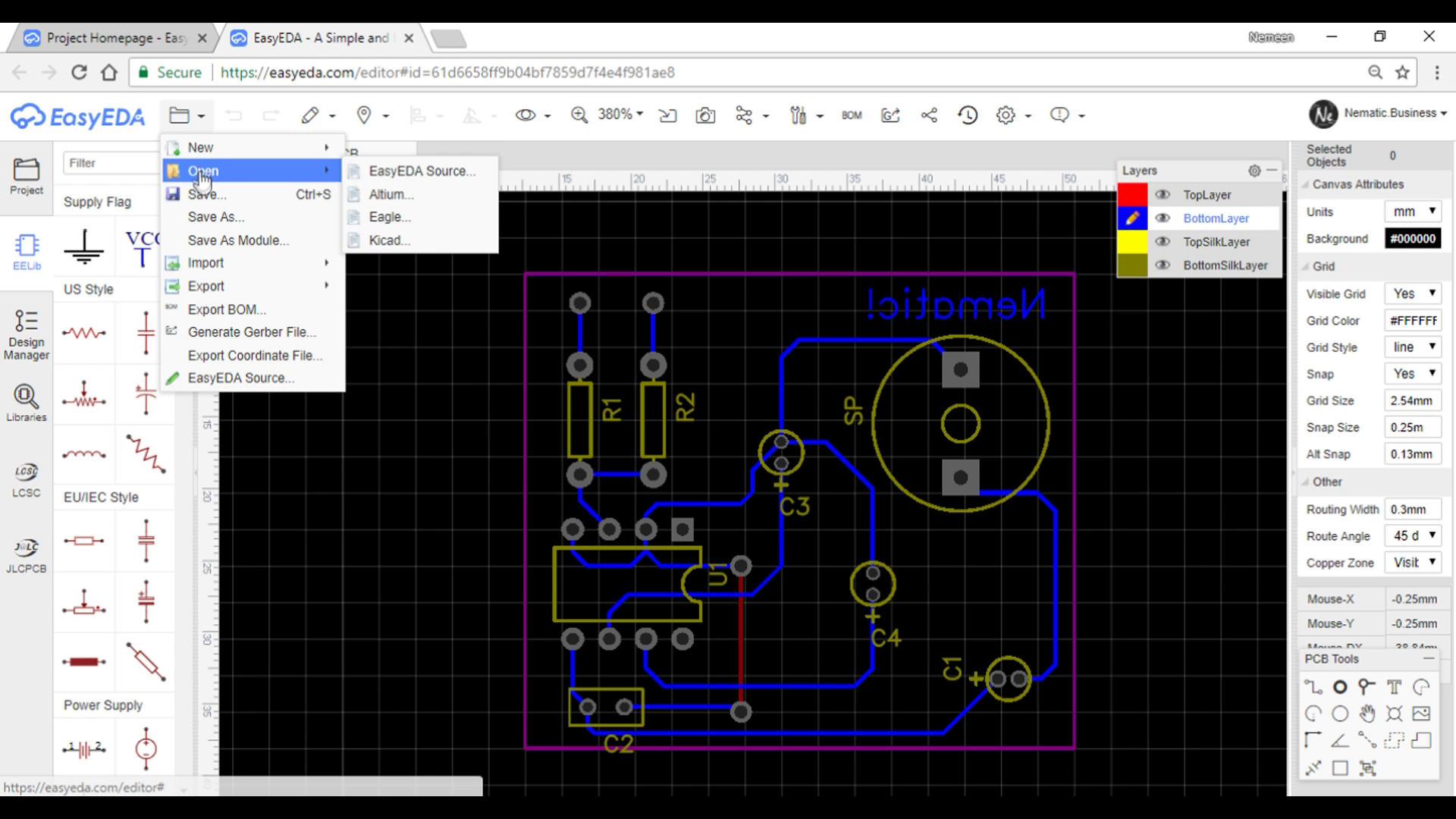
Task: Select the Group/Ungroup tool in PCB Tools
Action: click(x=1367, y=767)
